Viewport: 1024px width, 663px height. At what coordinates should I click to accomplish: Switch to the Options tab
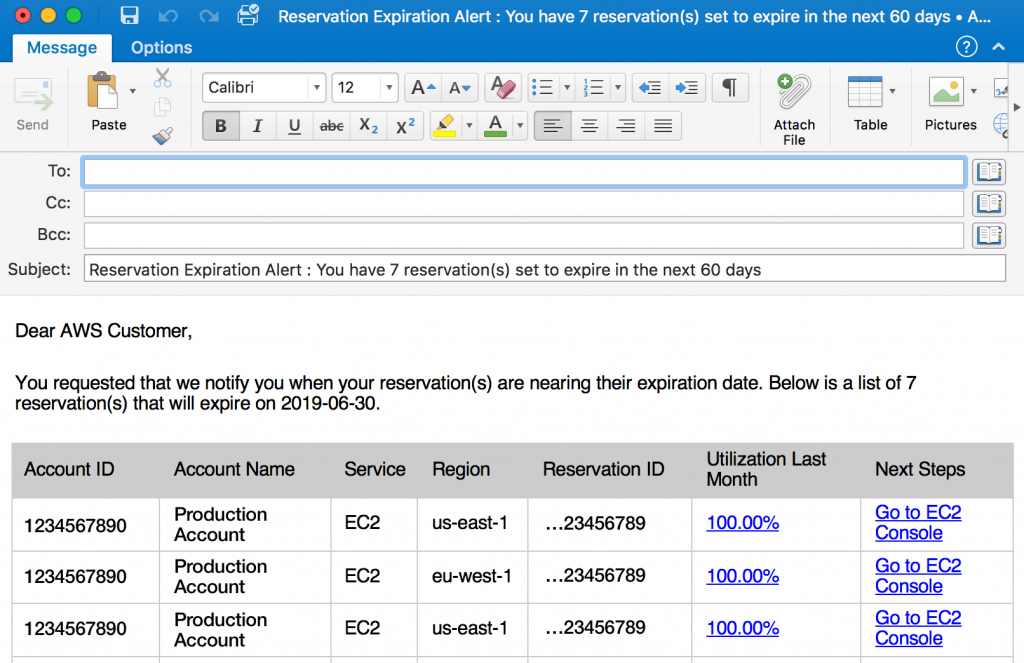[x=161, y=47]
